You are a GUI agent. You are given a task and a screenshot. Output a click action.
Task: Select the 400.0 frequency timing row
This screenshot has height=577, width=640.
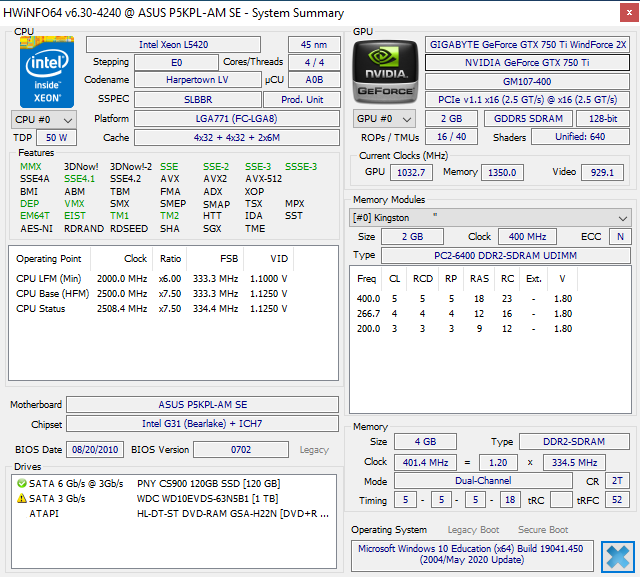point(464,299)
